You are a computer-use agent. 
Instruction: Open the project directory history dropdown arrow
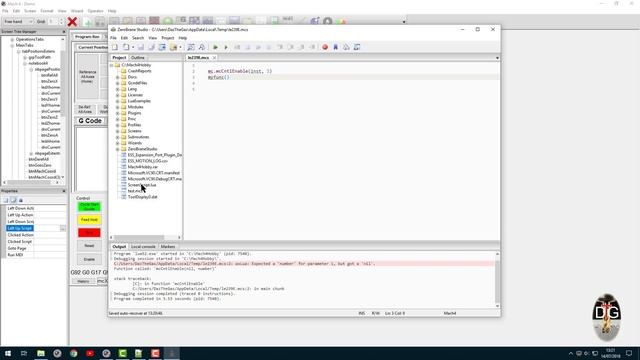pyautogui.click(x=180, y=47)
